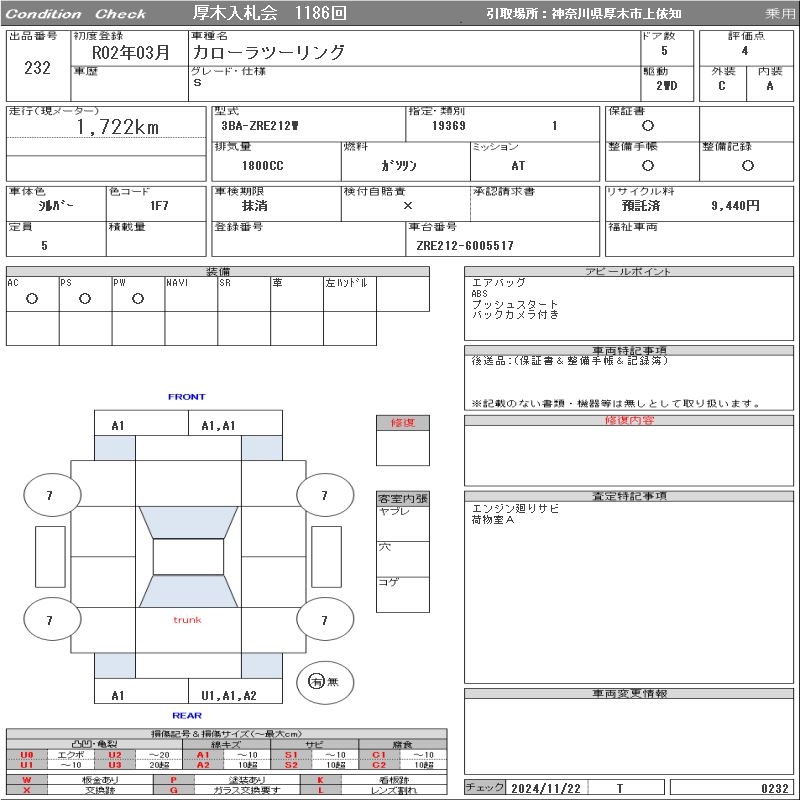Select the 保証書 circle mark
The width and height of the screenshot is (800, 800).
(647, 126)
